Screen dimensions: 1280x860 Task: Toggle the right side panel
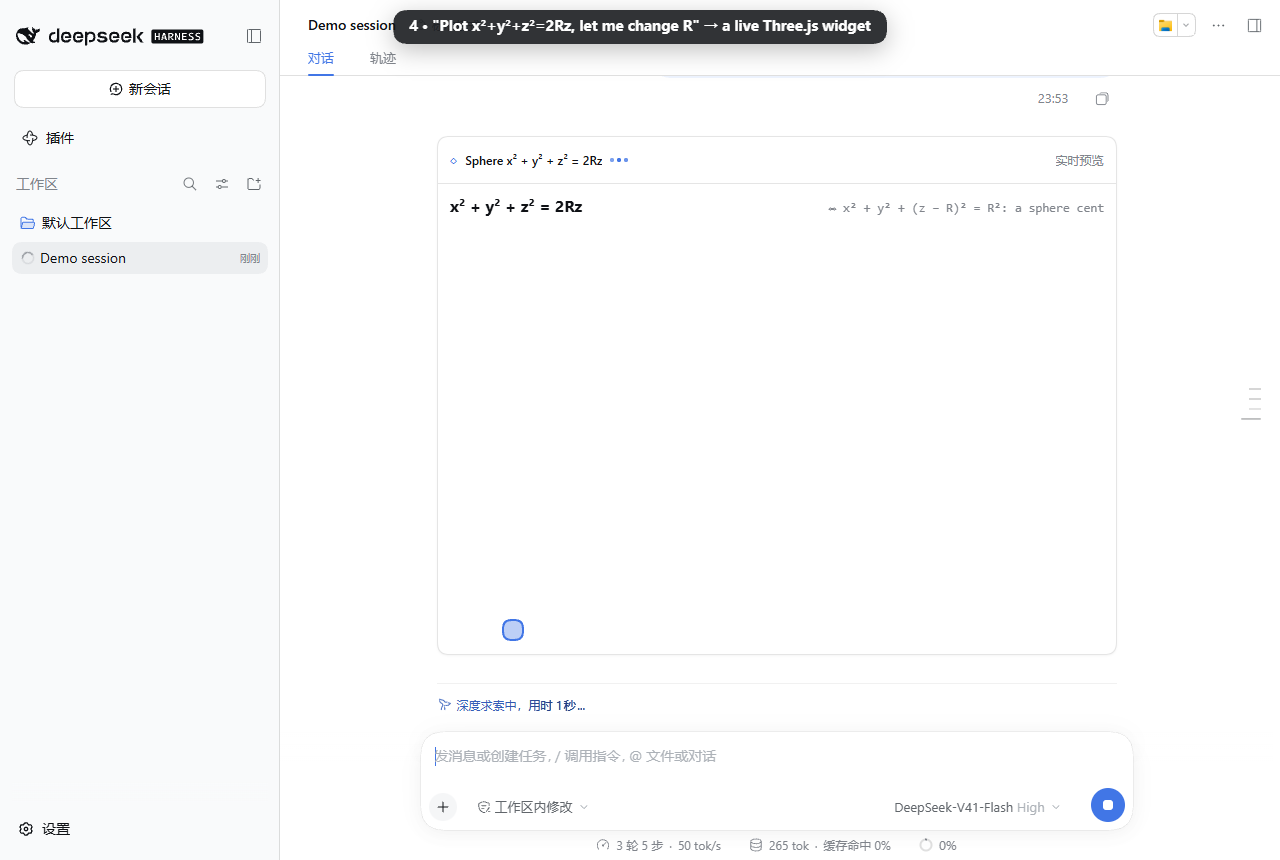point(1254,25)
